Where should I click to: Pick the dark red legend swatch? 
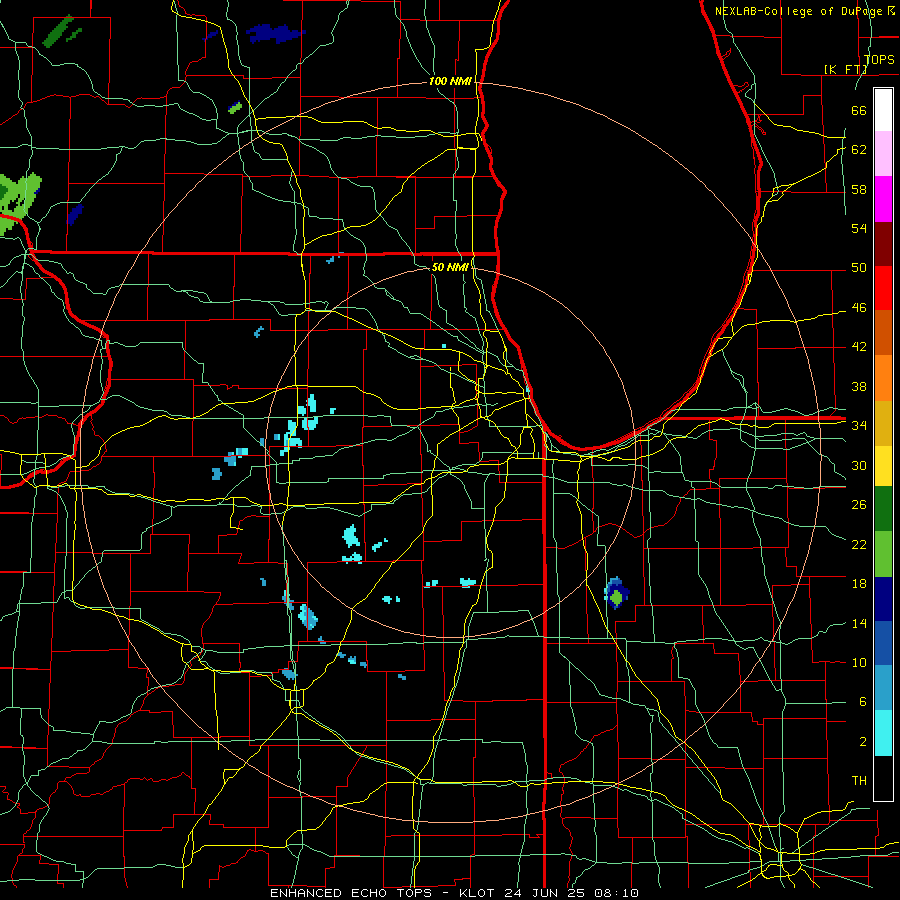tap(883, 243)
